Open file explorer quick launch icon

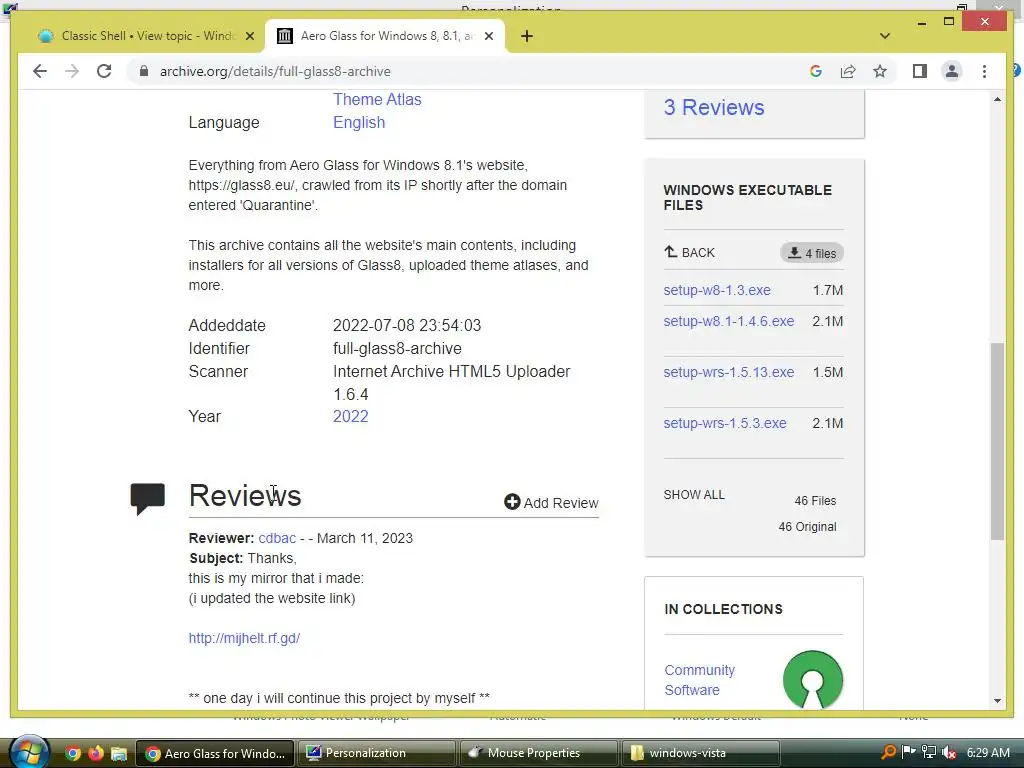[x=118, y=753]
